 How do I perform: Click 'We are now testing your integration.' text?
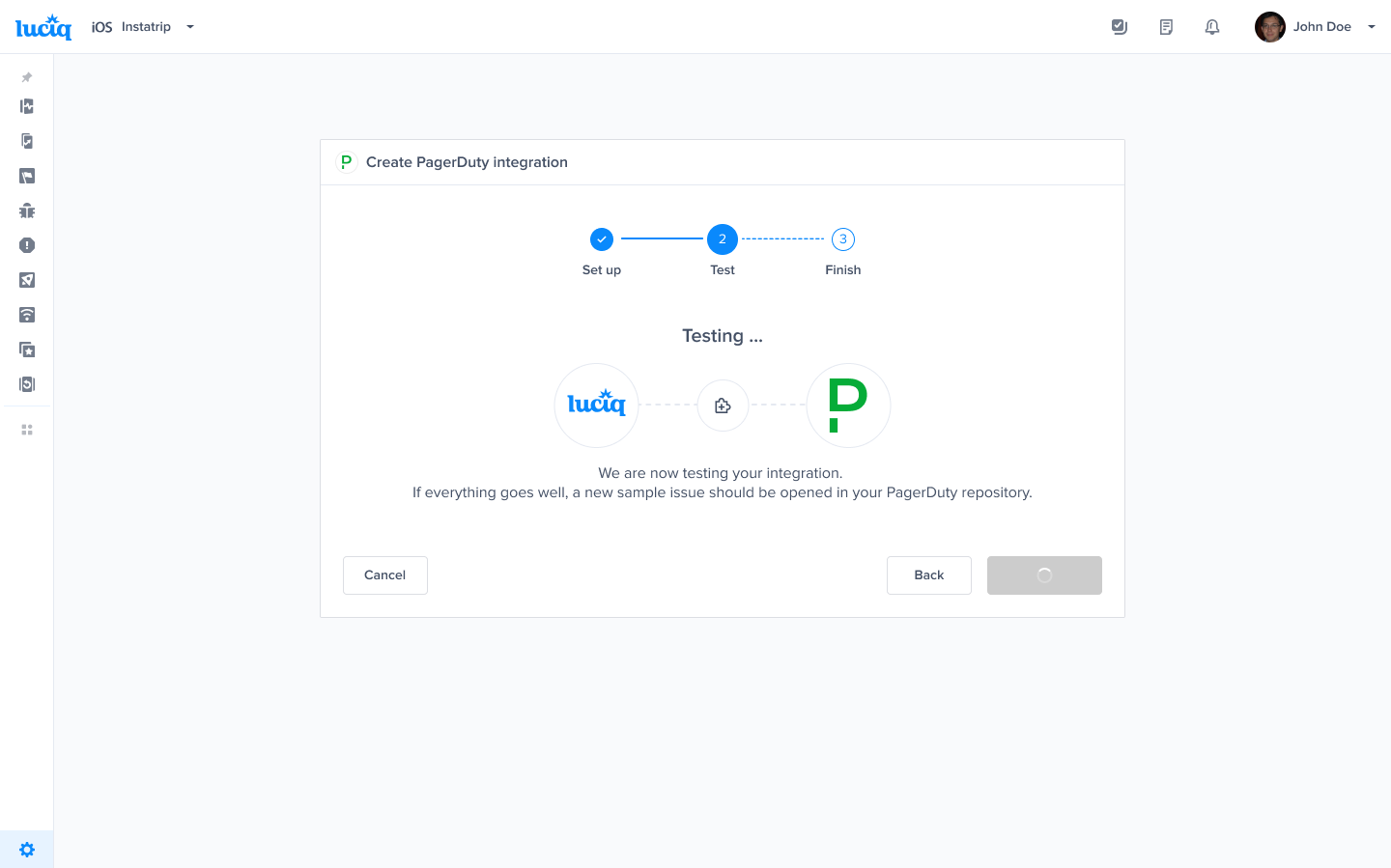(x=721, y=473)
